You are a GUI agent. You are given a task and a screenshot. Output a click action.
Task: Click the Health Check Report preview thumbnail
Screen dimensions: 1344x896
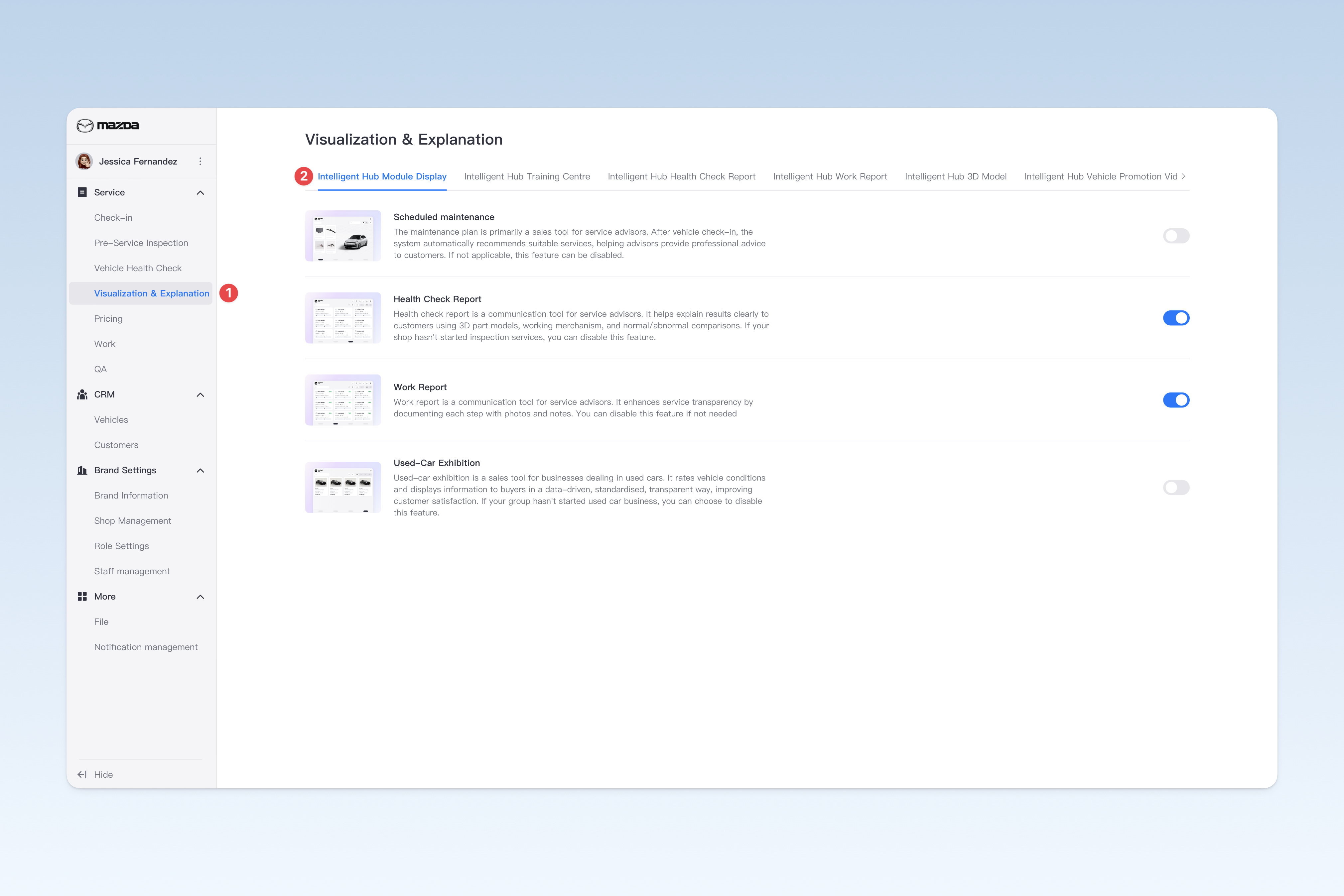point(343,318)
